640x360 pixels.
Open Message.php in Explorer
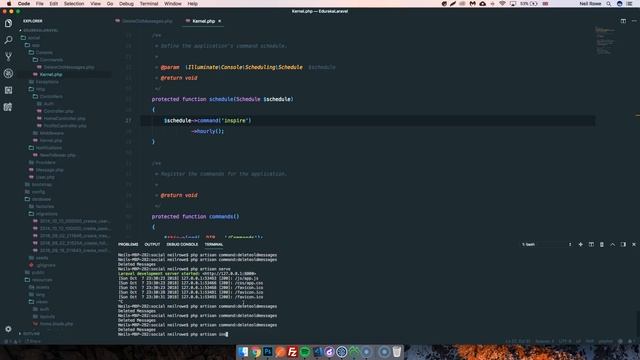click(x=49, y=170)
